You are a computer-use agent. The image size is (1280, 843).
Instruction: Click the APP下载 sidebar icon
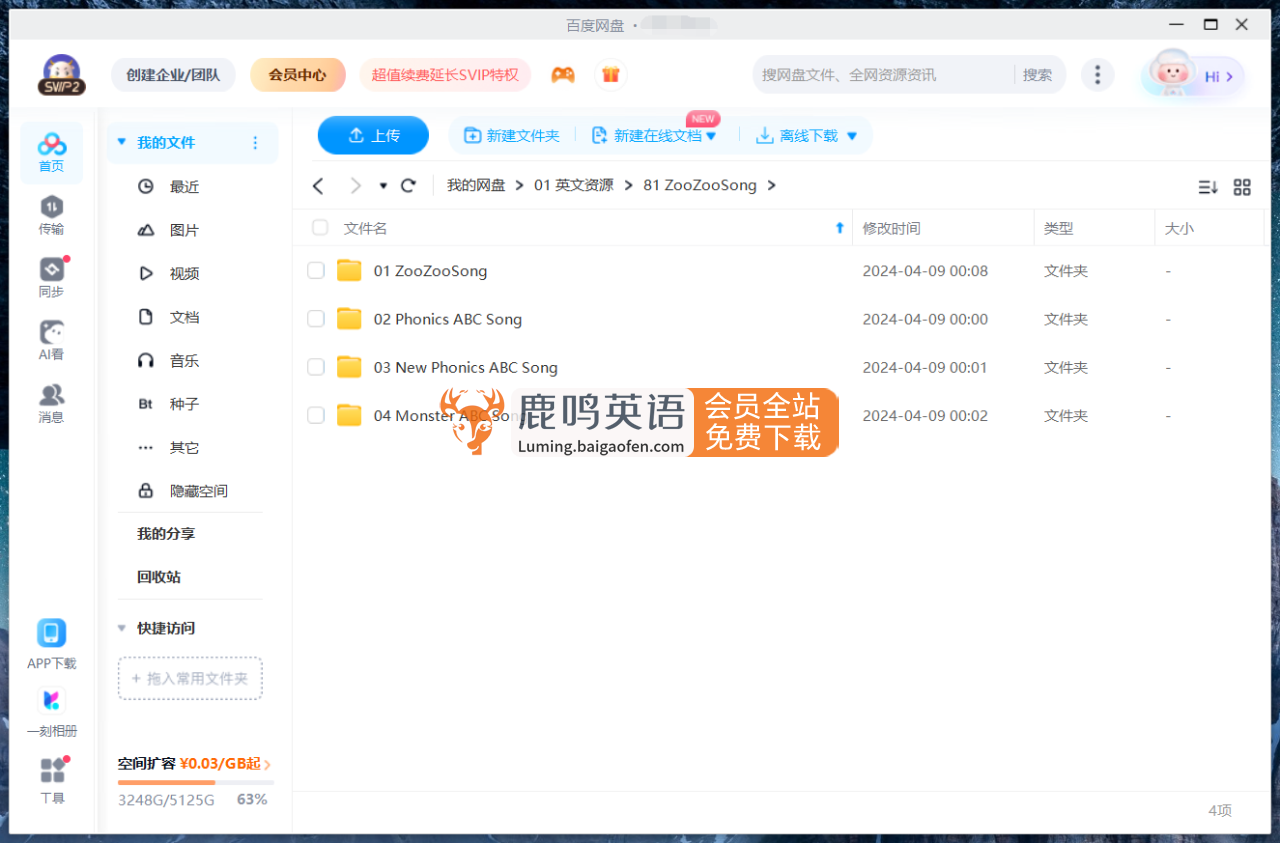[52, 644]
